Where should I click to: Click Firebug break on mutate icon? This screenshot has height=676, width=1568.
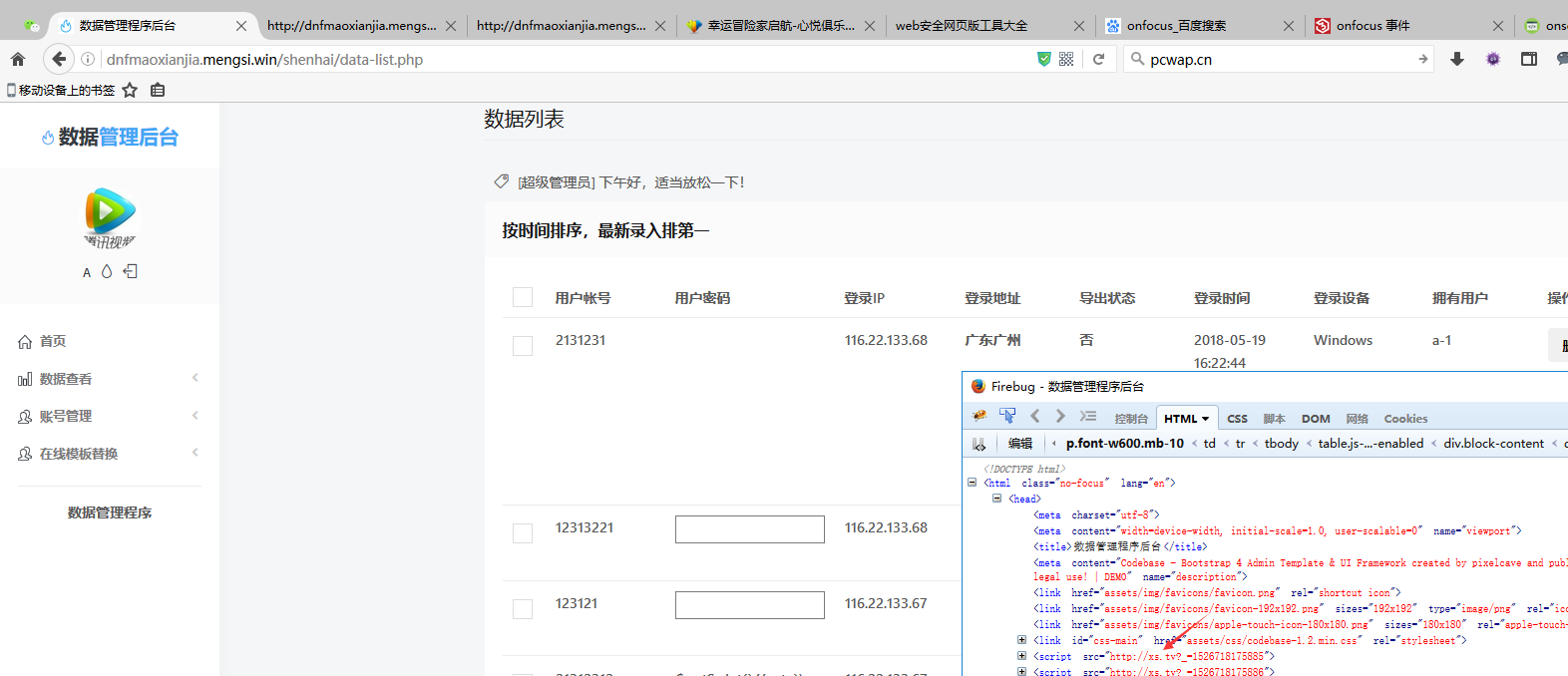[980, 444]
